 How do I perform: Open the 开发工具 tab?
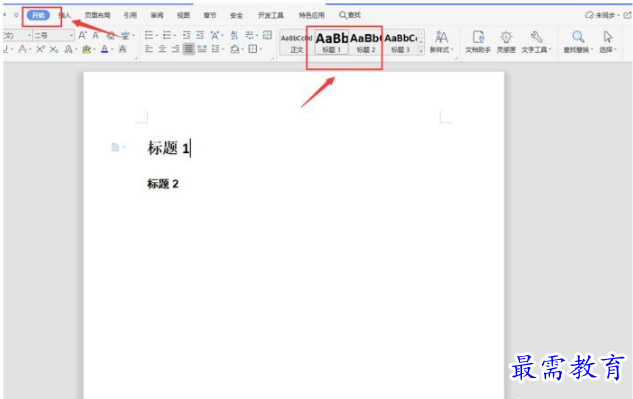pos(270,15)
